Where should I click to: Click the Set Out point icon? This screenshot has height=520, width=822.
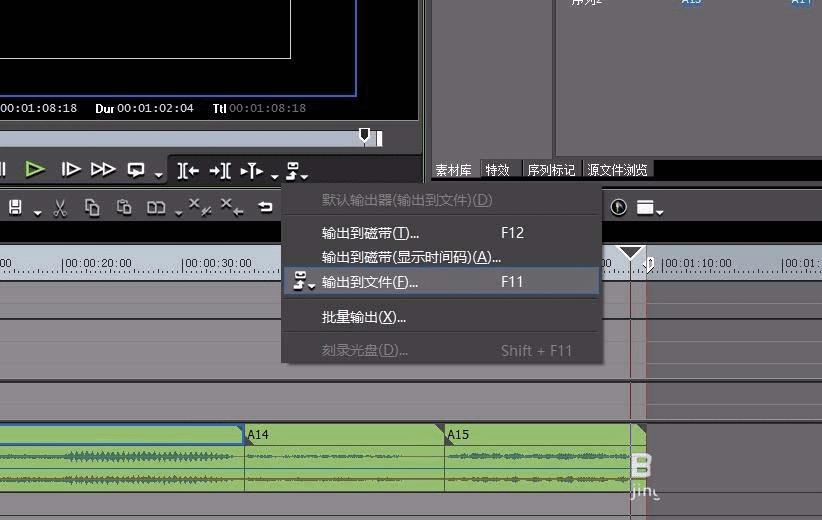pyautogui.click(x=220, y=170)
